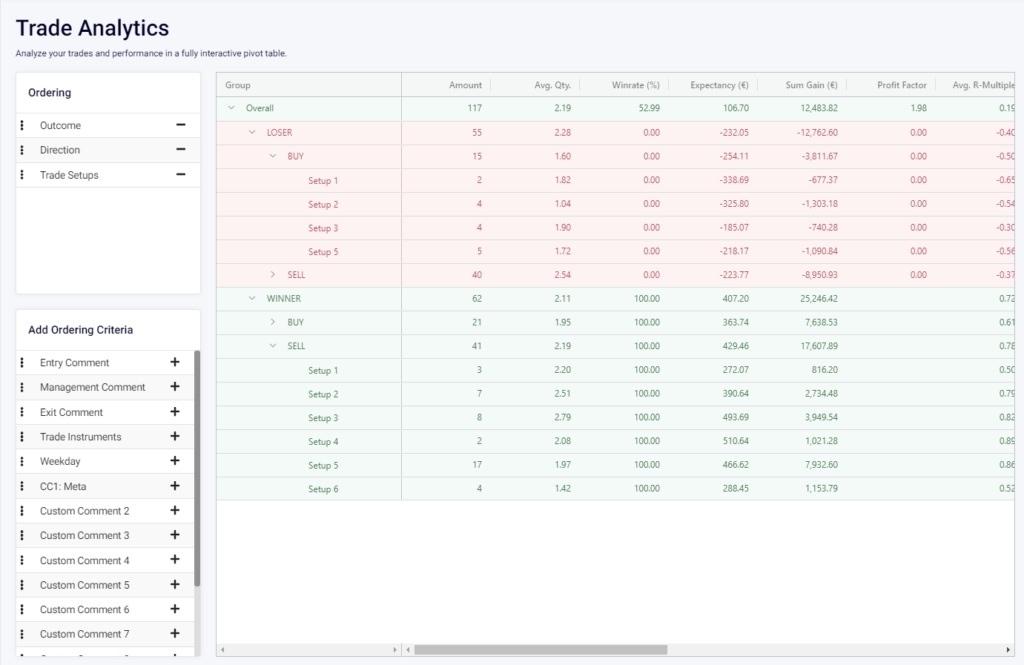Expand the SELL group under LOSER
The image size is (1024, 665).
pos(273,274)
